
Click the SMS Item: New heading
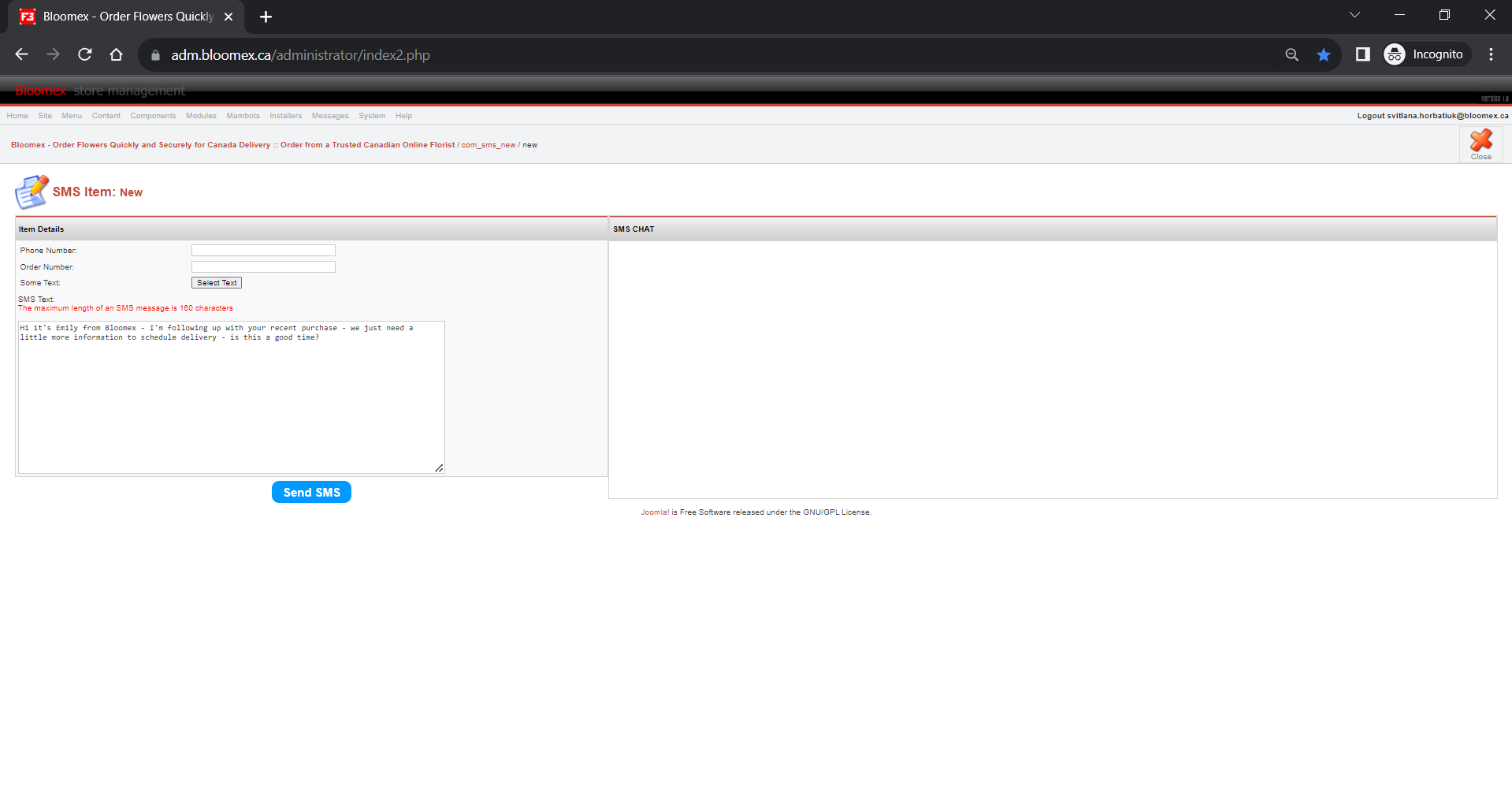pyautogui.click(x=98, y=192)
